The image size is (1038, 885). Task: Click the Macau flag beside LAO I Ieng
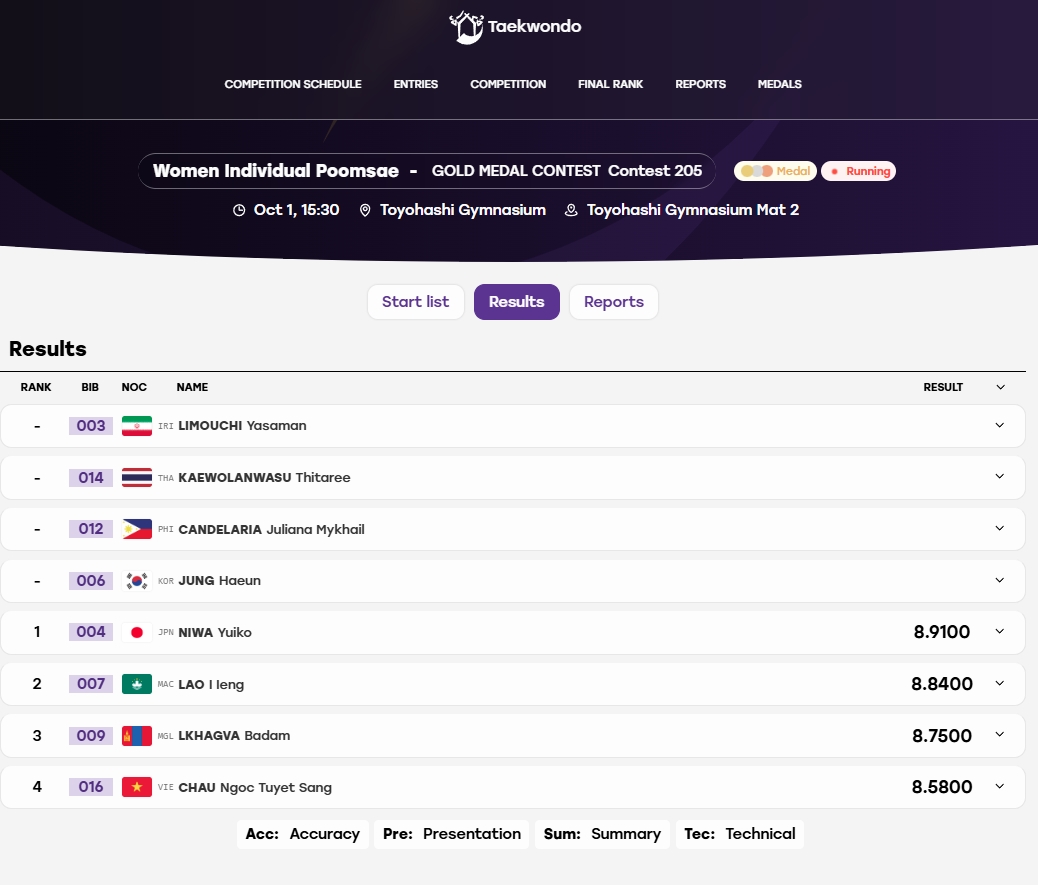click(x=137, y=684)
